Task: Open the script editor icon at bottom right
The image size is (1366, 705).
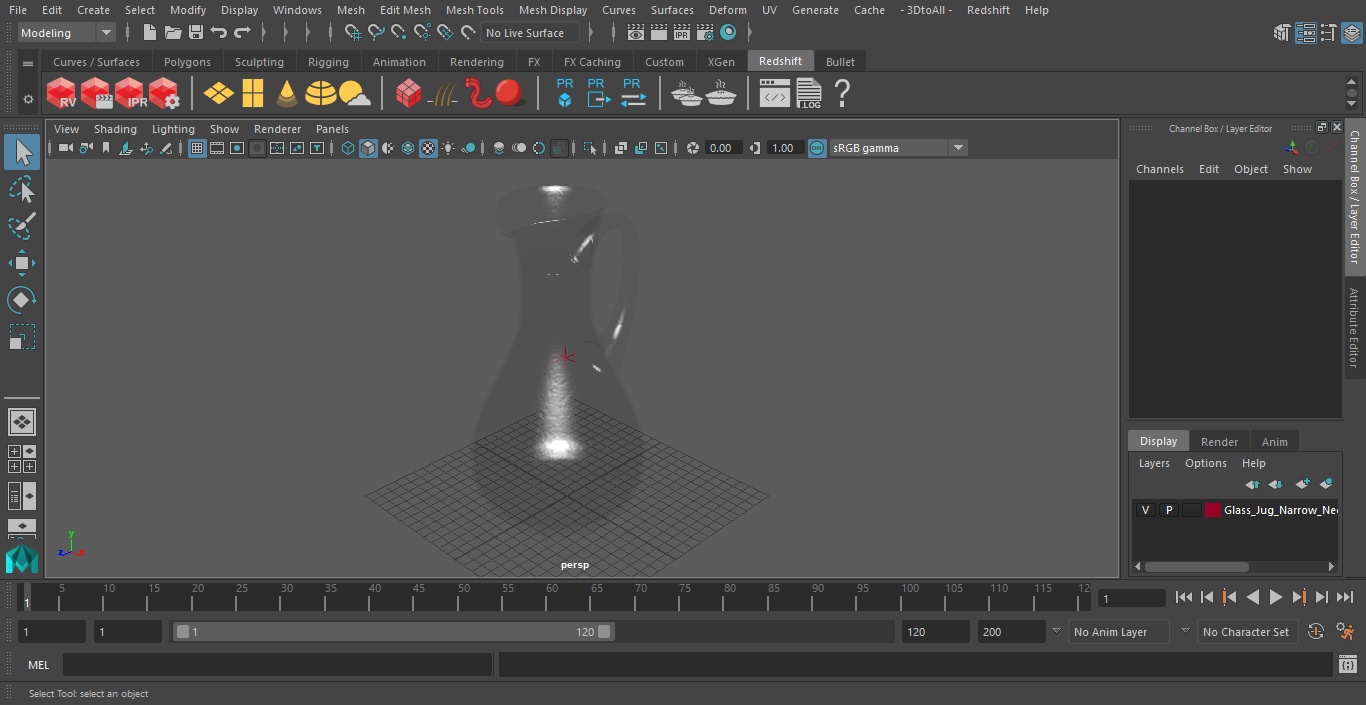Action: pyautogui.click(x=1347, y=664)
